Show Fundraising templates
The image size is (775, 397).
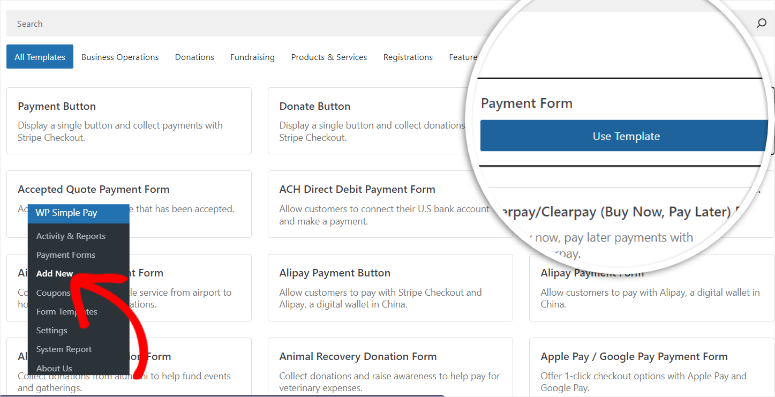pos(252,57)
